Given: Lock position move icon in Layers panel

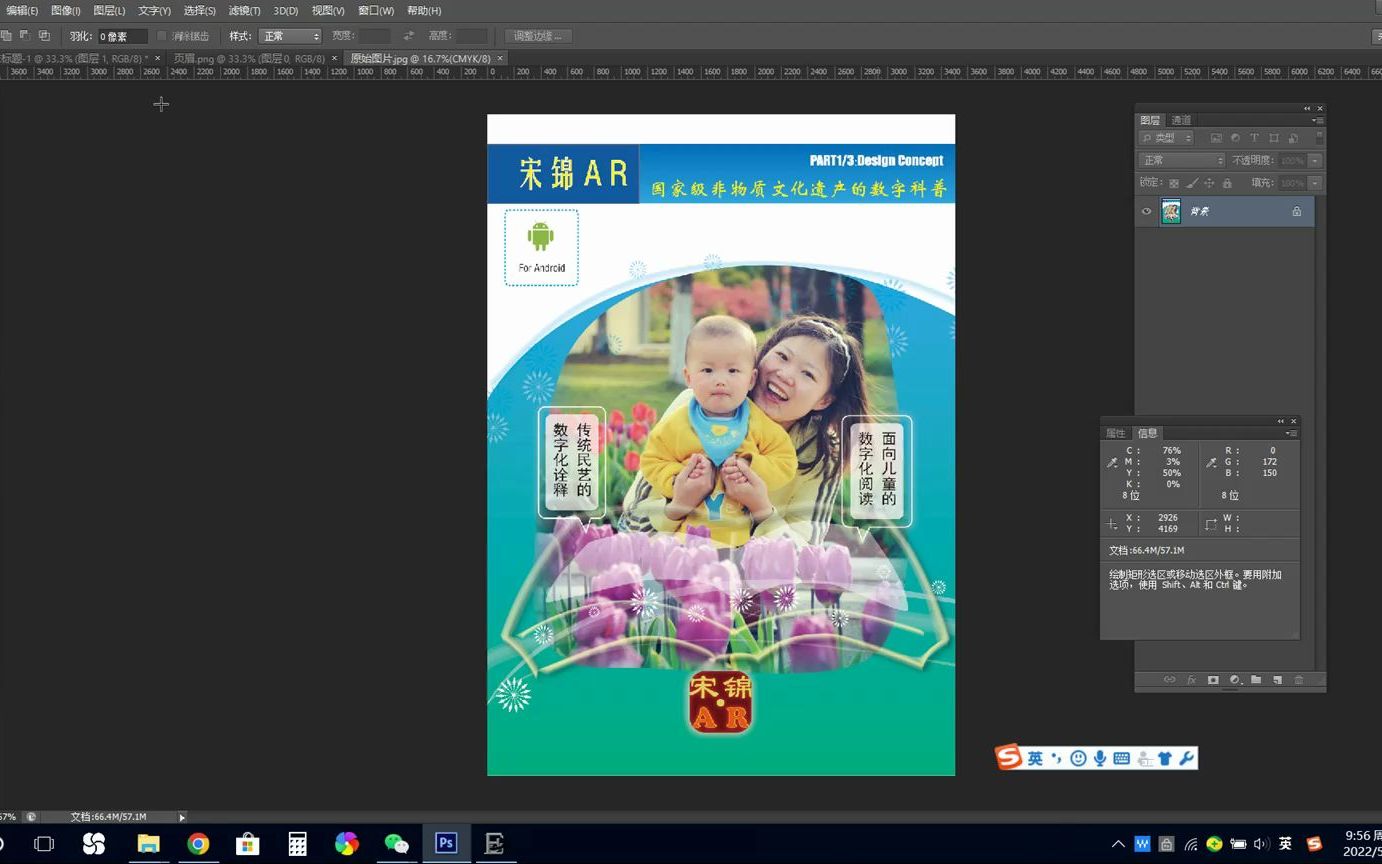Looking at the screenshot, I should click(1209, 183).
